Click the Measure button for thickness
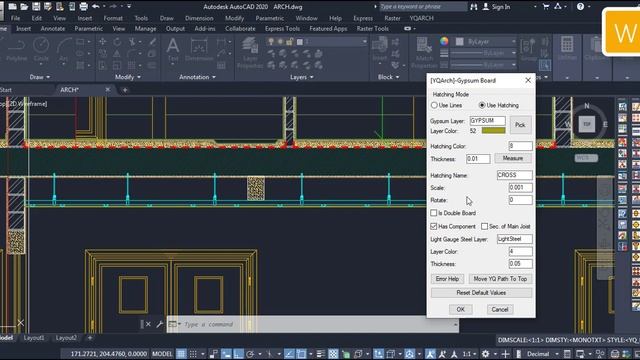The image size is (640, 360). (x=513, y=158)
